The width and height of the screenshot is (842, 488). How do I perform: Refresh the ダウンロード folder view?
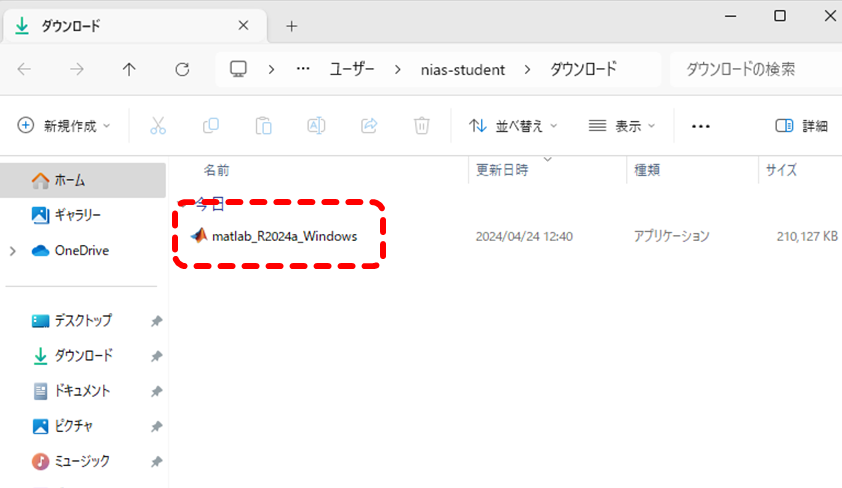182,69
